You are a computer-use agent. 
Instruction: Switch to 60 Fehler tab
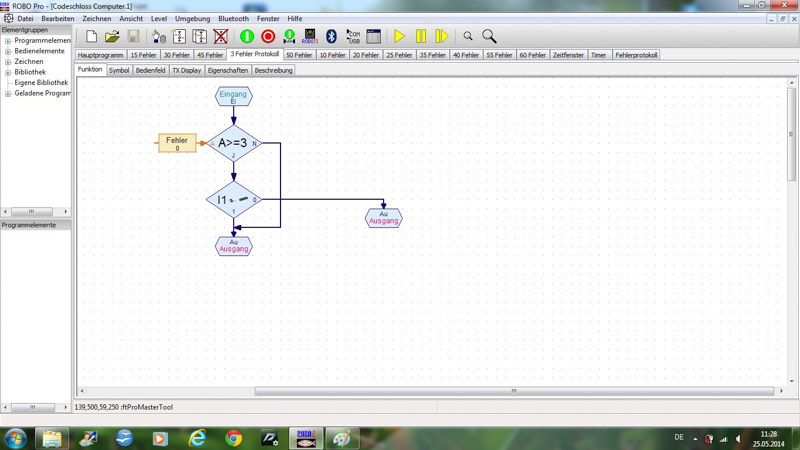(x=532, y=55)
